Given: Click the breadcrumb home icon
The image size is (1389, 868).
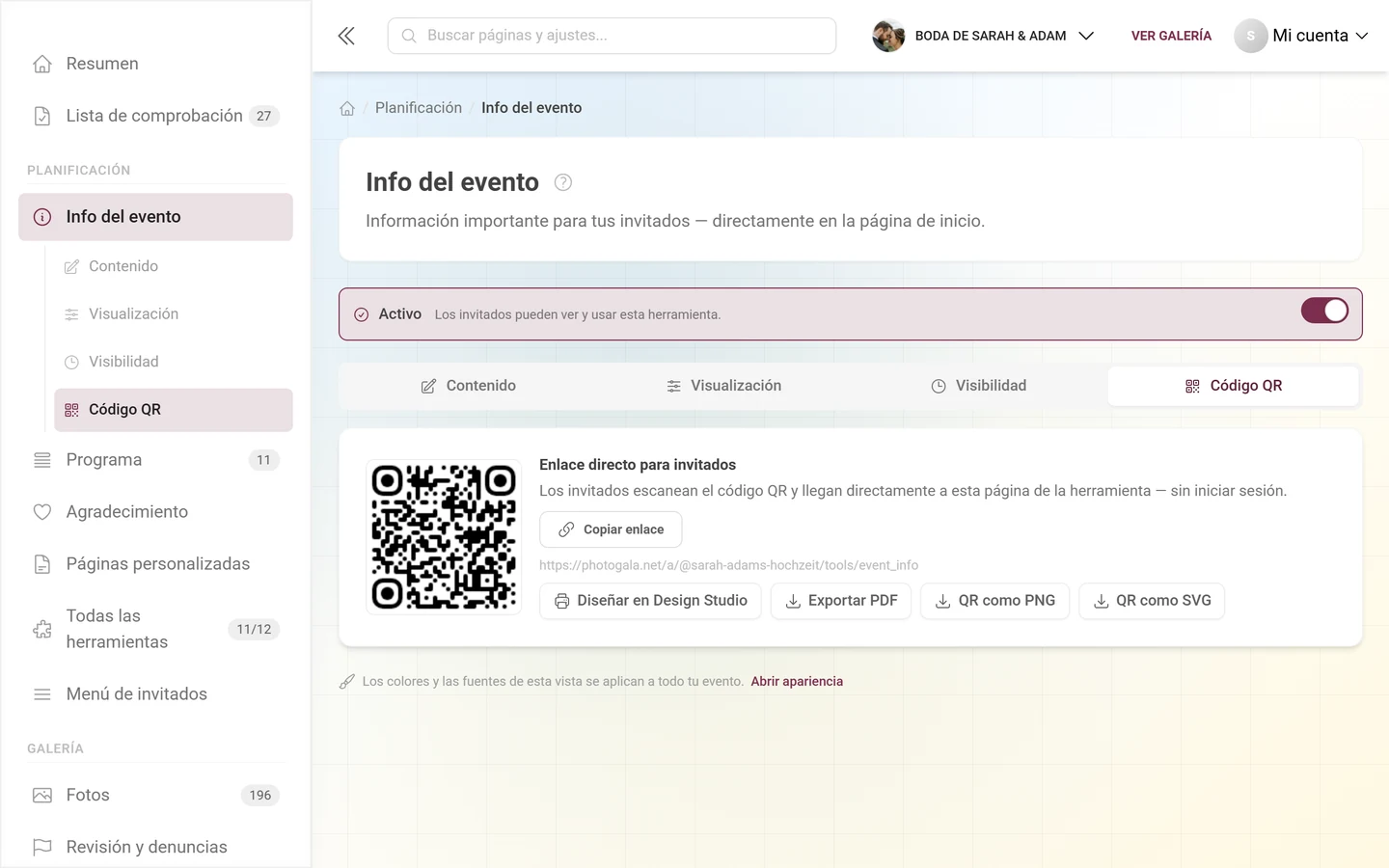Looking at the screenshot, I should [x=347, y=108].
